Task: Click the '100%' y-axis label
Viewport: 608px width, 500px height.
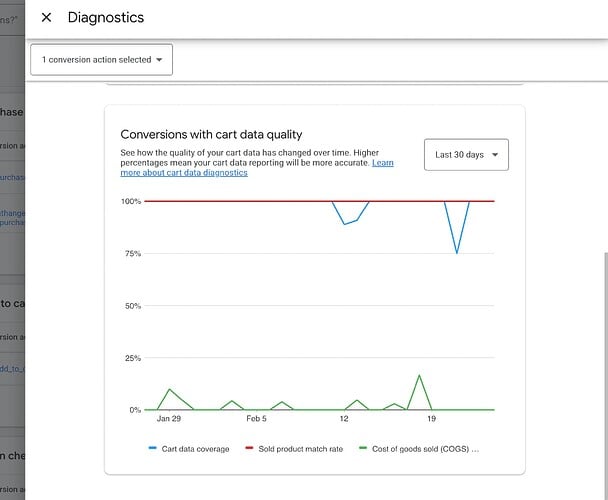Action: [130, 202]
